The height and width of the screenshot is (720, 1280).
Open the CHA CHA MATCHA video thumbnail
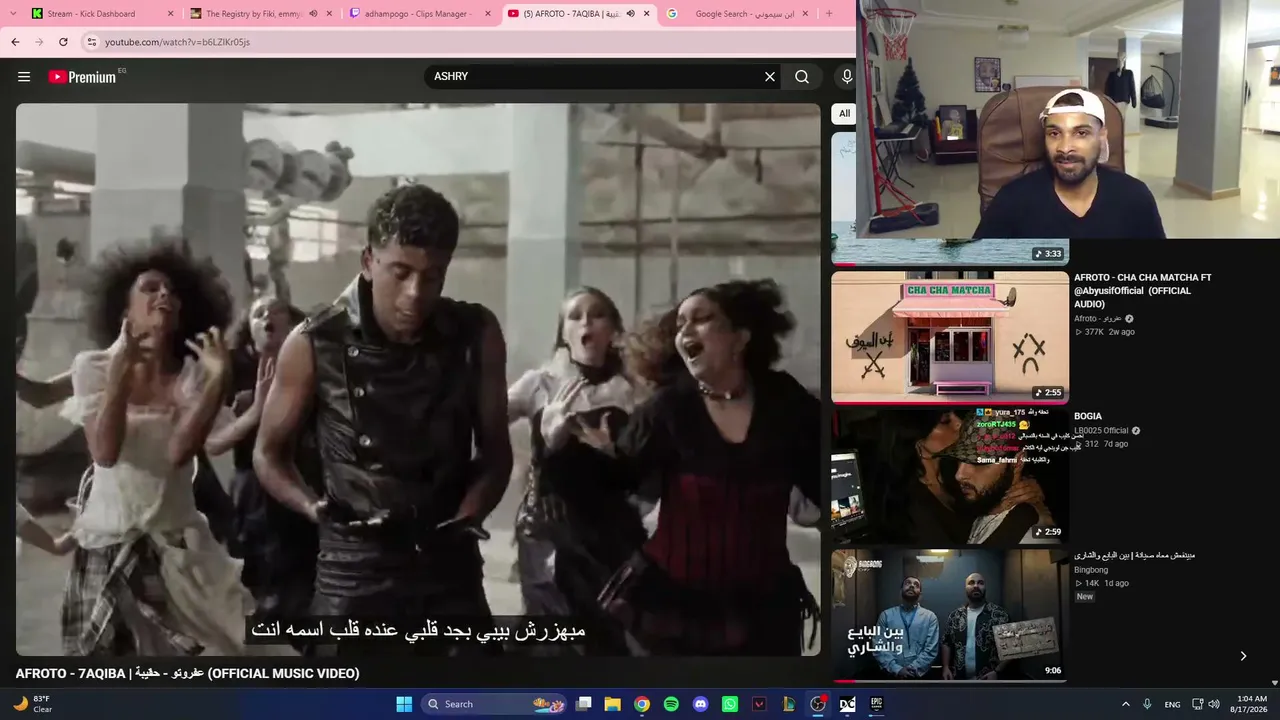pos(949,337)
